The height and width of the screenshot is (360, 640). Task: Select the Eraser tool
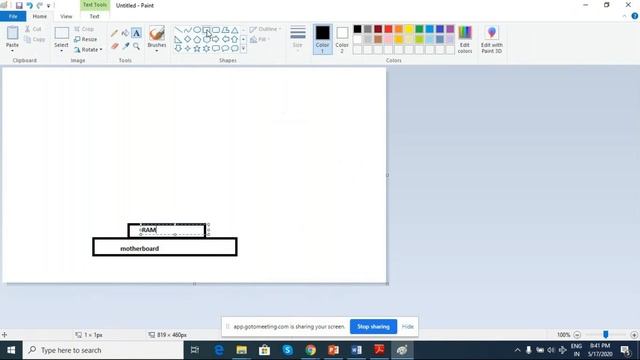(x=115, y=46)
